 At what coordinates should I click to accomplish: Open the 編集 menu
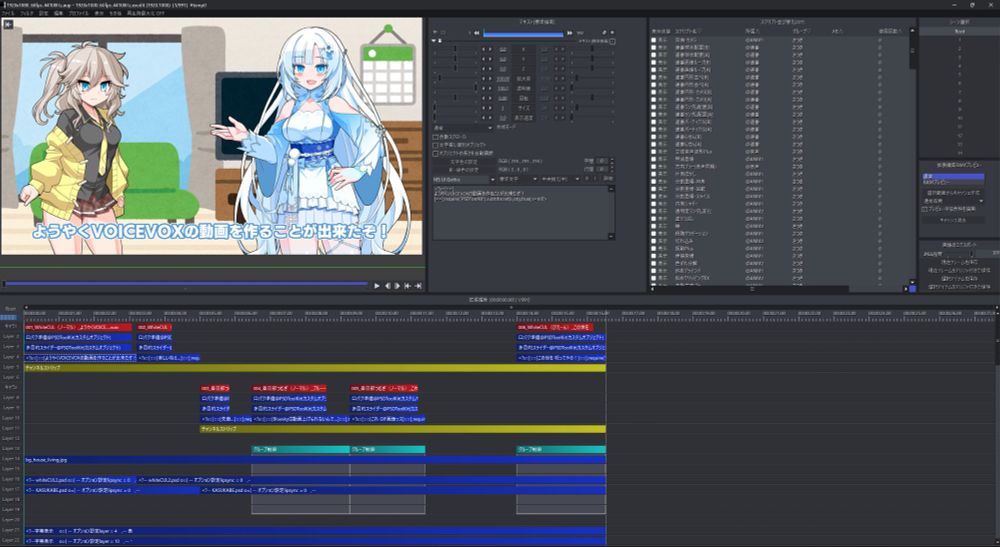tap(58, 13)
